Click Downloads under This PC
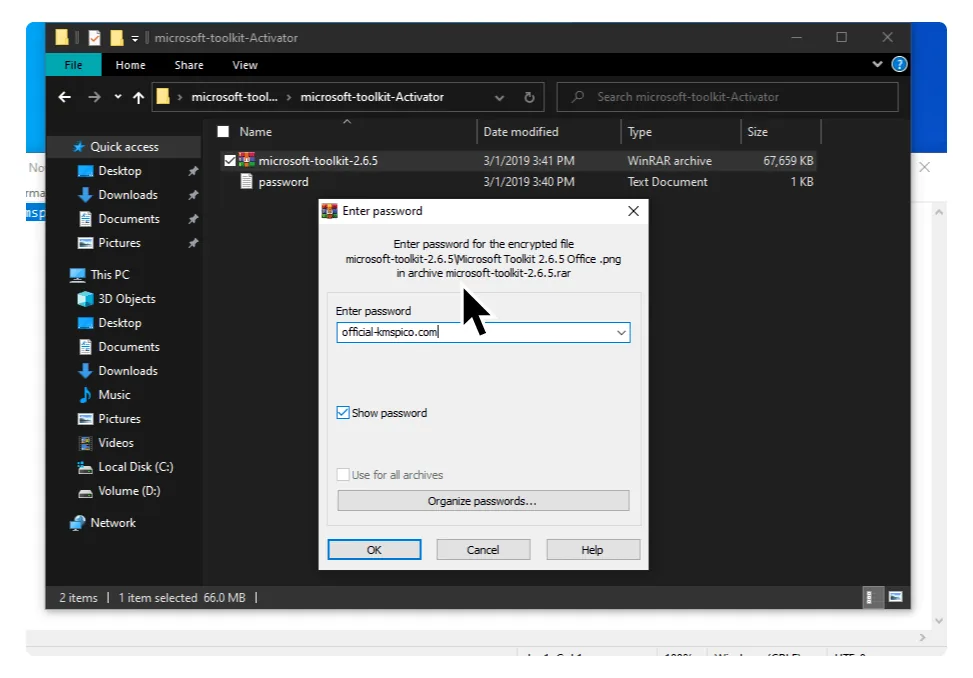 click(x=127, y=371)
